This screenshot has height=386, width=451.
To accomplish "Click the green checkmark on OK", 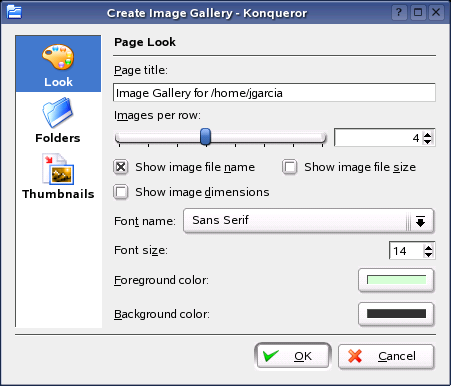I will pyautogui.click(x=271, y=355).
